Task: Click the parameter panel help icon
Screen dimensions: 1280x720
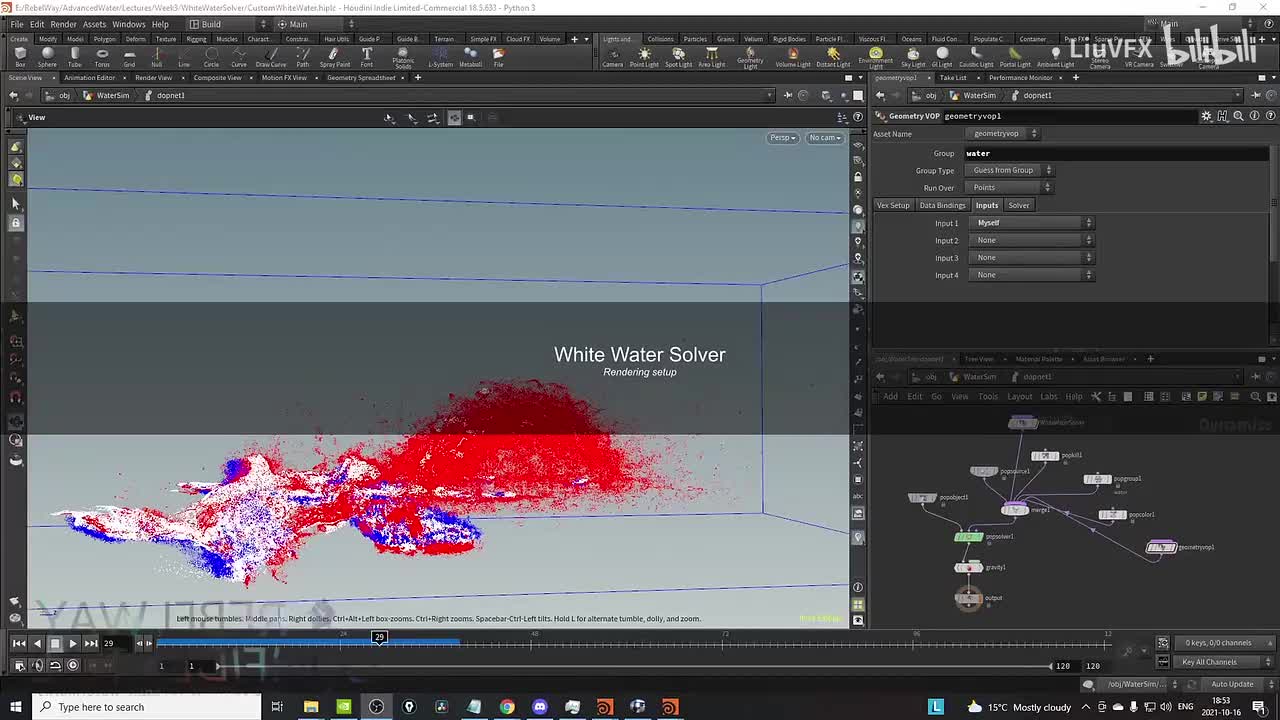Action: 1270,116
